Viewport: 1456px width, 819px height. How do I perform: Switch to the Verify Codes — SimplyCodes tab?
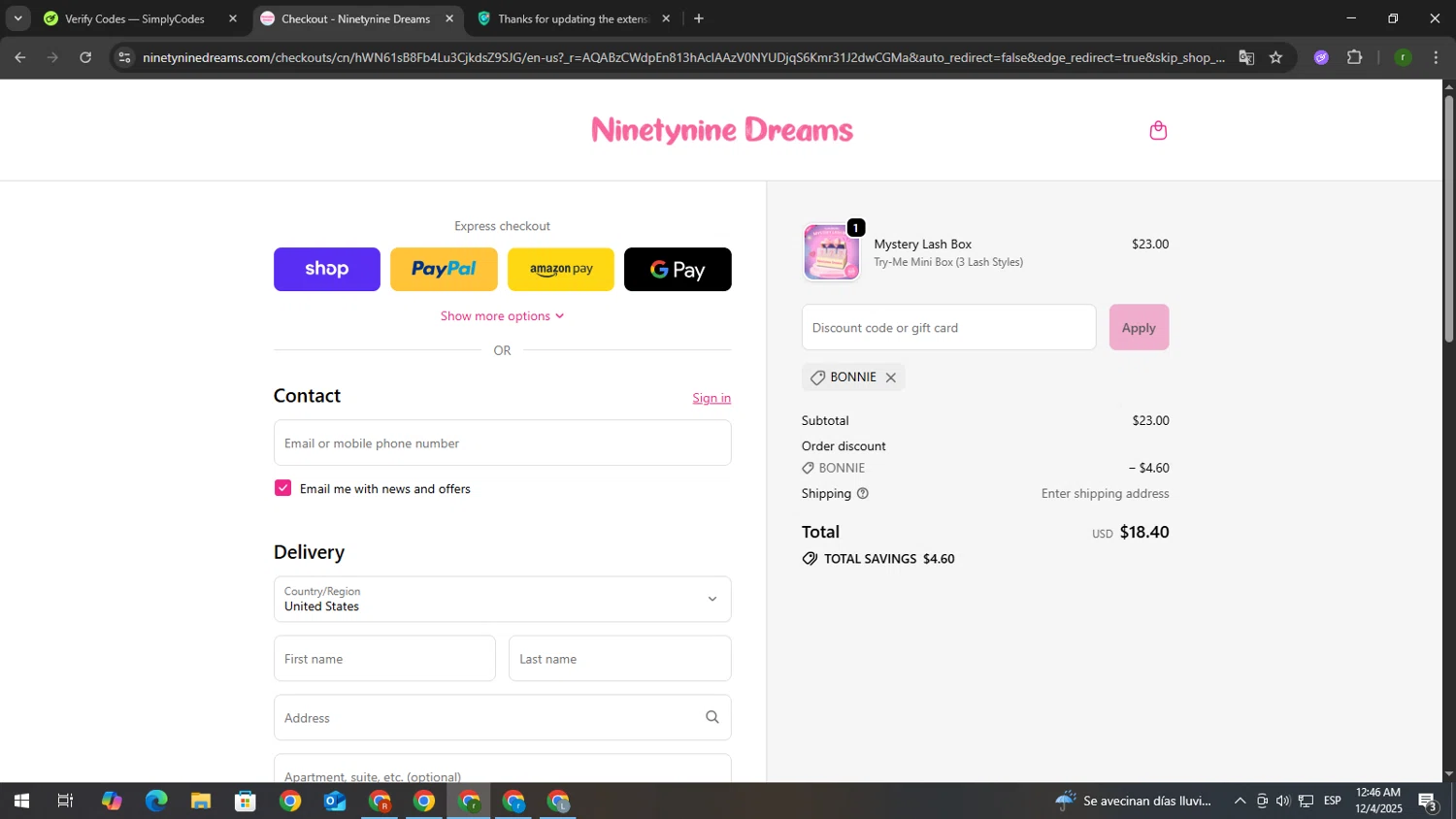pos(134,18)
